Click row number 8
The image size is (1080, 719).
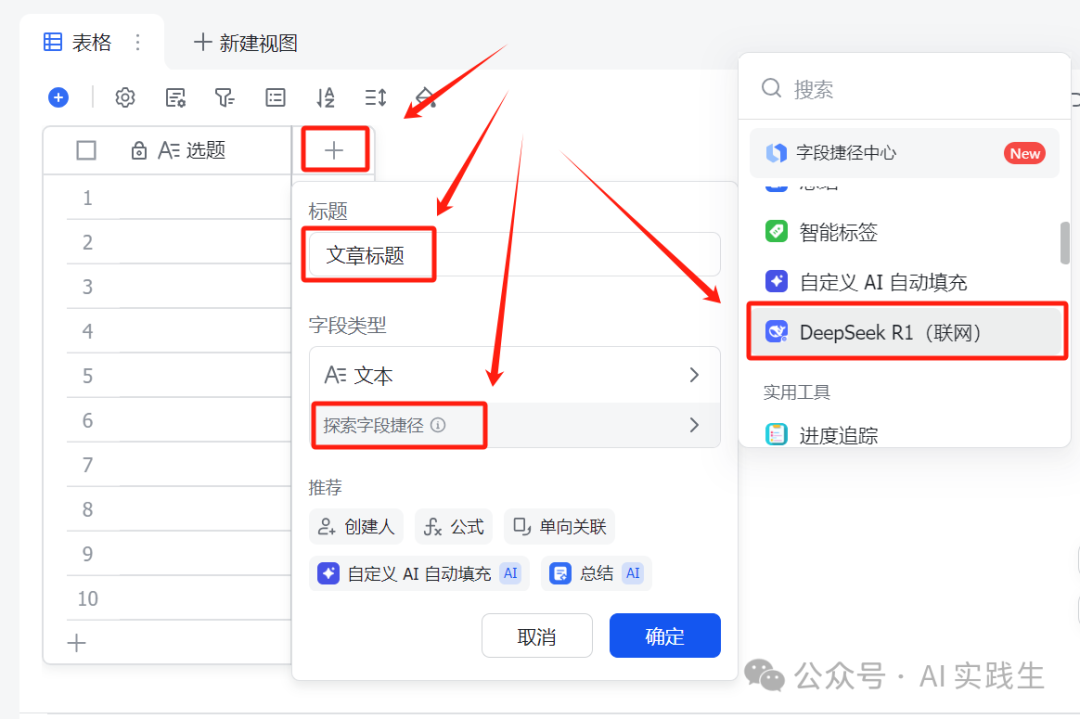click(x=87, y=510)
